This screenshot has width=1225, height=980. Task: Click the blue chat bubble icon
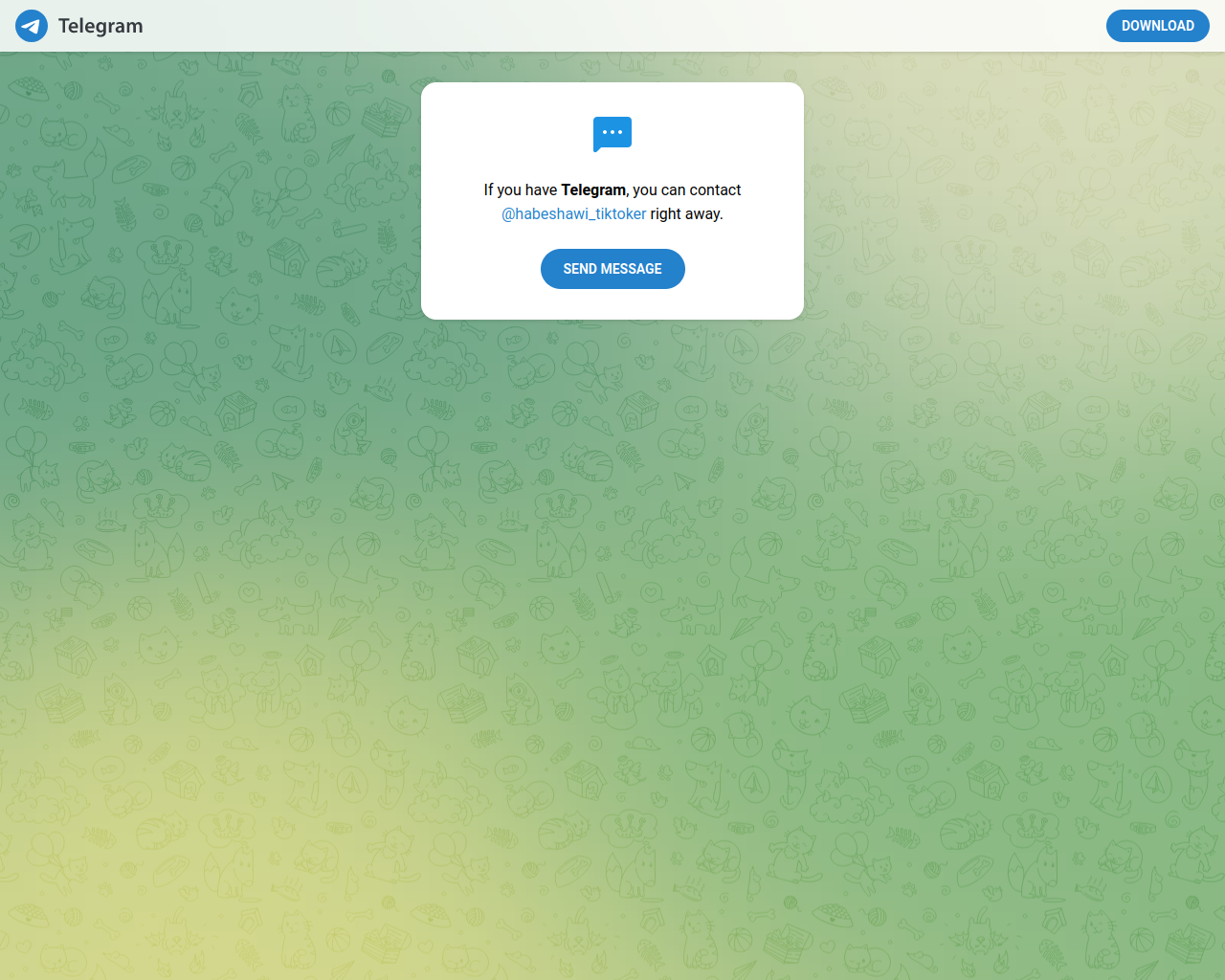click(612, 134)
